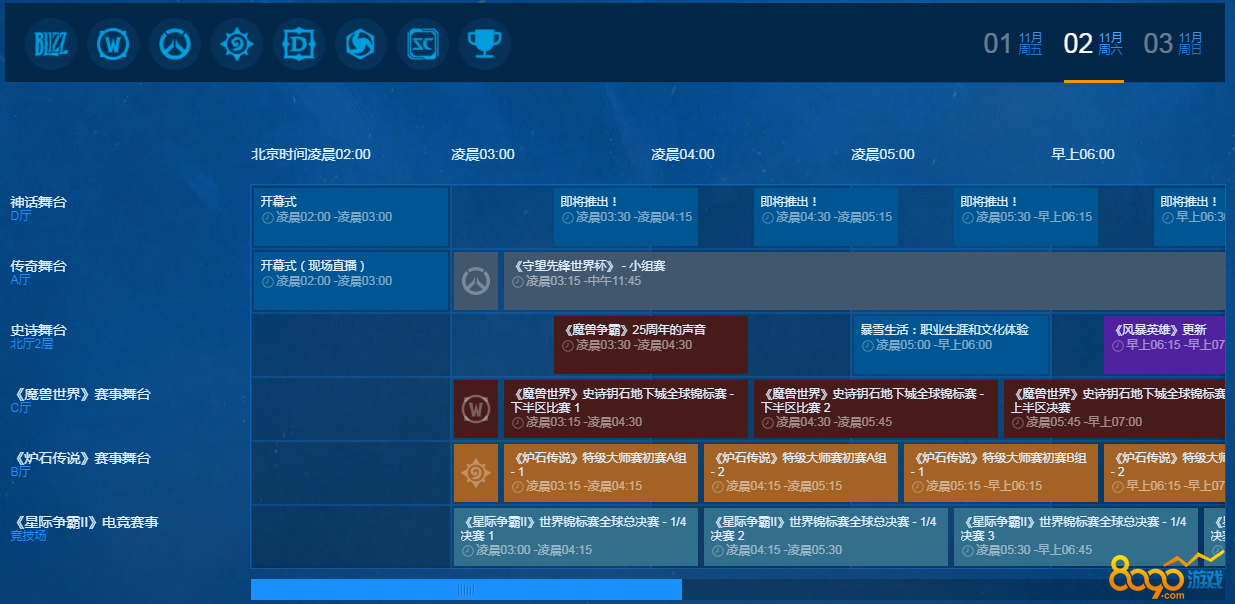Filter by the StarCraft icon
Screen dimensions: 1235x604
423,44
